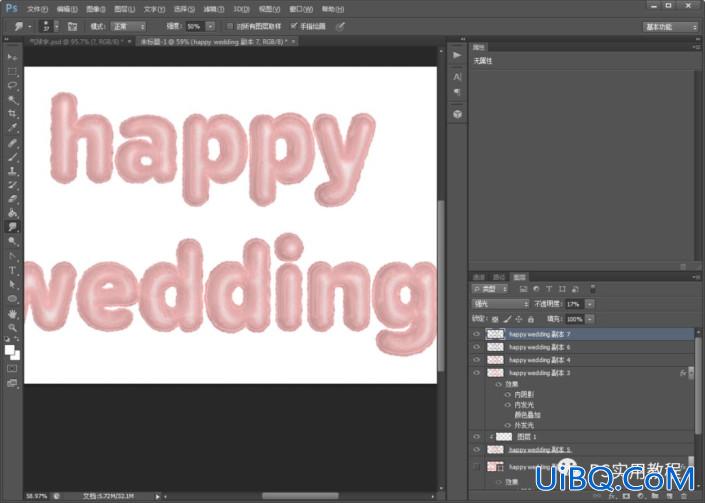This screenshot has width=705, height=503.
Task: Open the brush panel toggle in options bar
Action: tap(72, 27)
